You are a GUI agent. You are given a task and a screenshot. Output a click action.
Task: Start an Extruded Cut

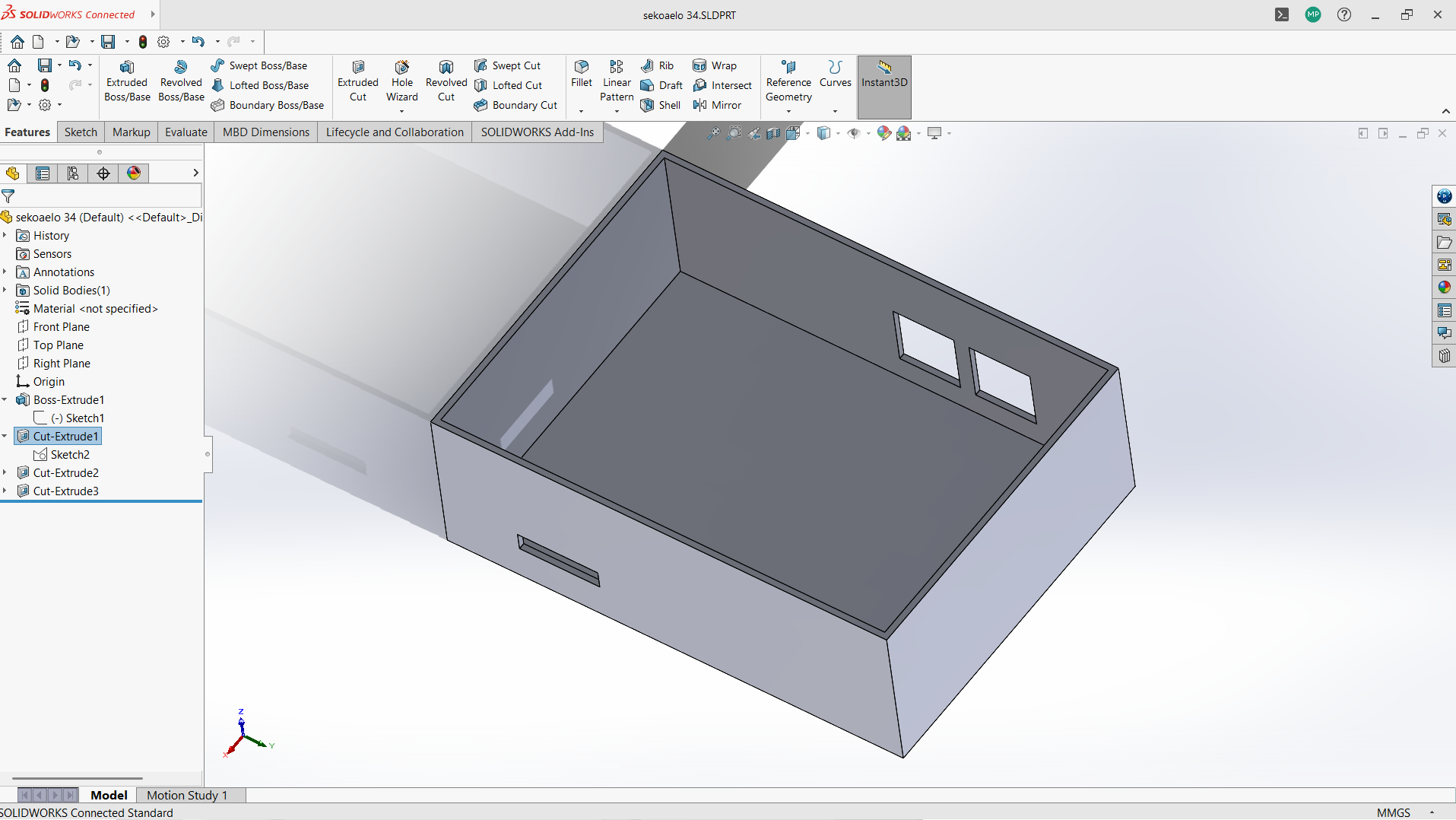(358, 81)
